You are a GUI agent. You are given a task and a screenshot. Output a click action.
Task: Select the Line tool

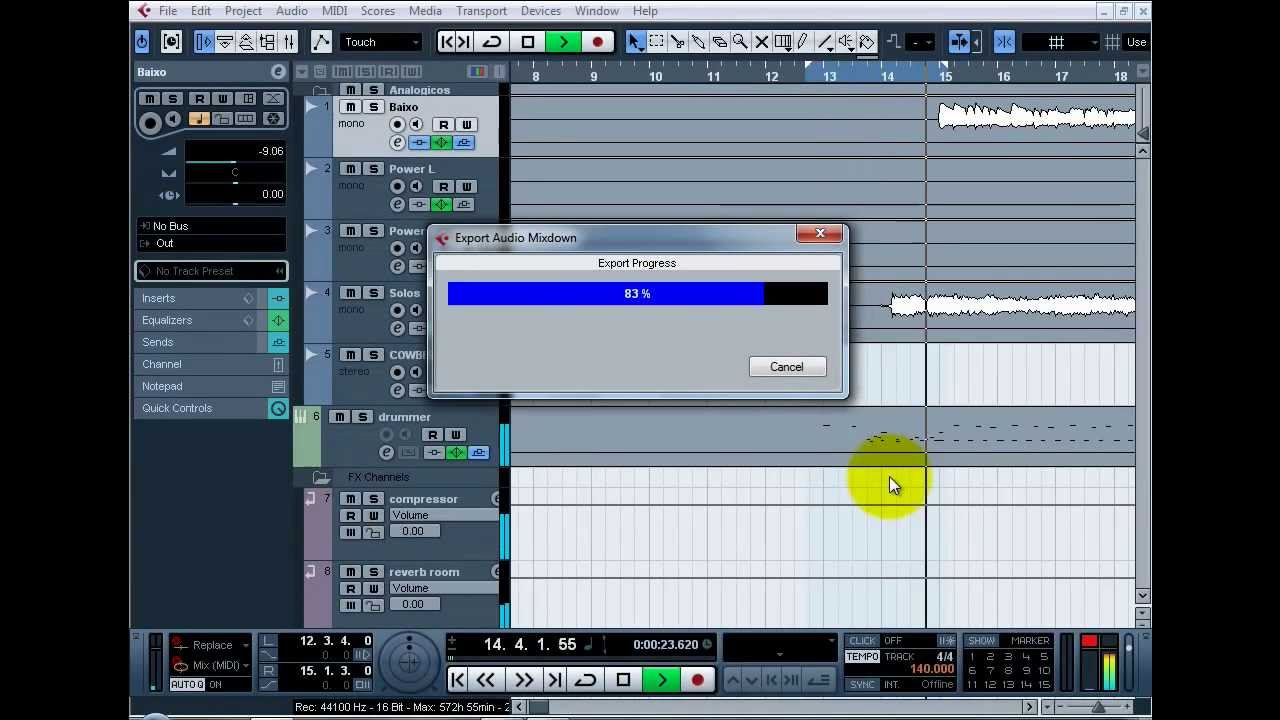pos(824,42)
